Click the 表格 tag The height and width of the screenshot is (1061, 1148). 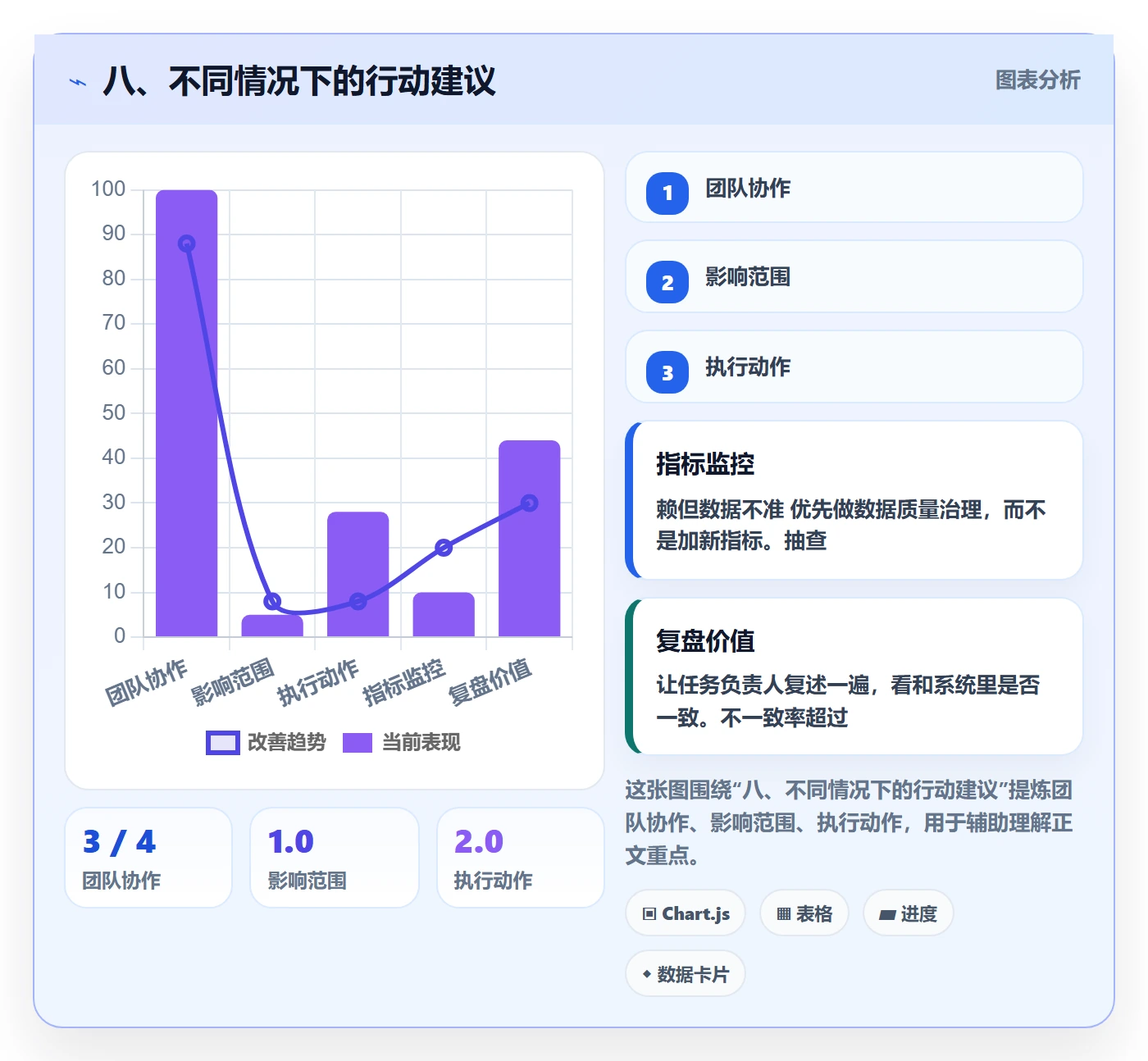[x=804, y=913]
